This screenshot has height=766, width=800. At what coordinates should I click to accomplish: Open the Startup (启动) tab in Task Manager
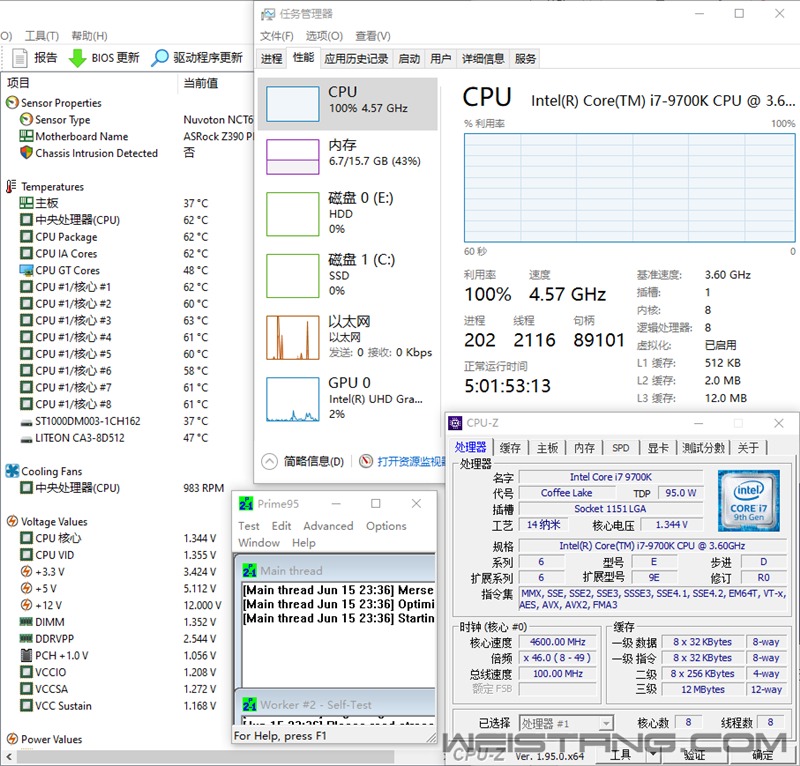(x=409, y=59)
